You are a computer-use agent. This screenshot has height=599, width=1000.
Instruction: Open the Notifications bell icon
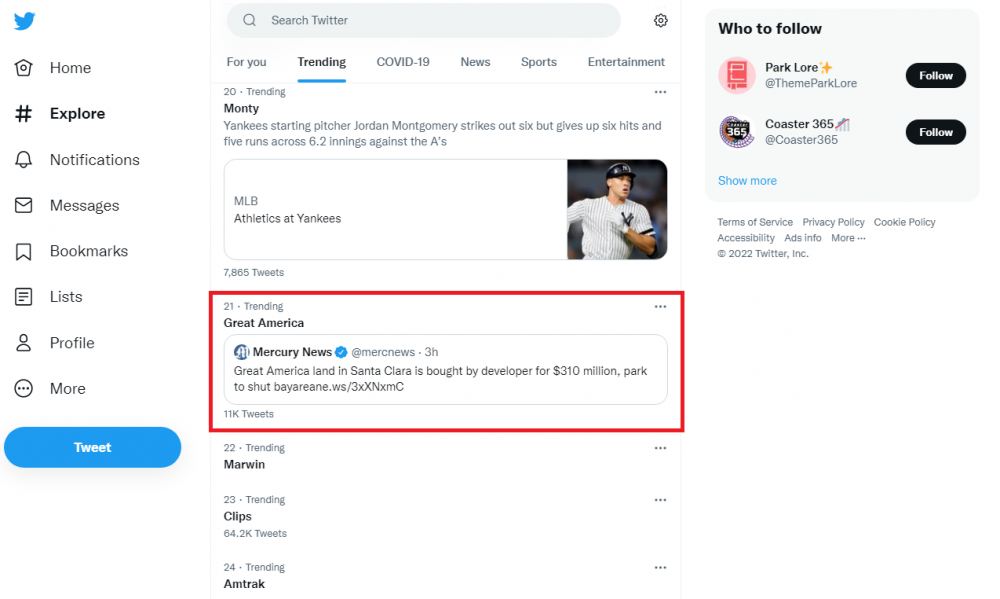25,160
